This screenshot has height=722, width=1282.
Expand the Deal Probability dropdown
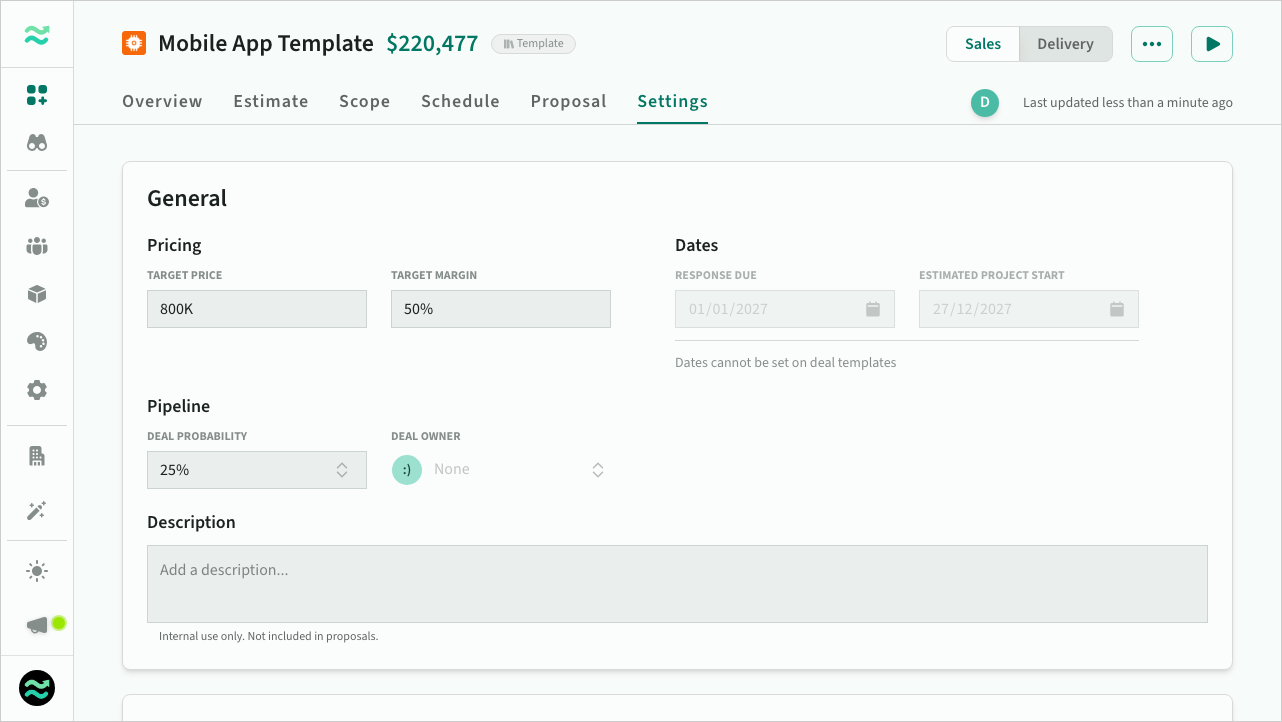[x=256, y=470]
